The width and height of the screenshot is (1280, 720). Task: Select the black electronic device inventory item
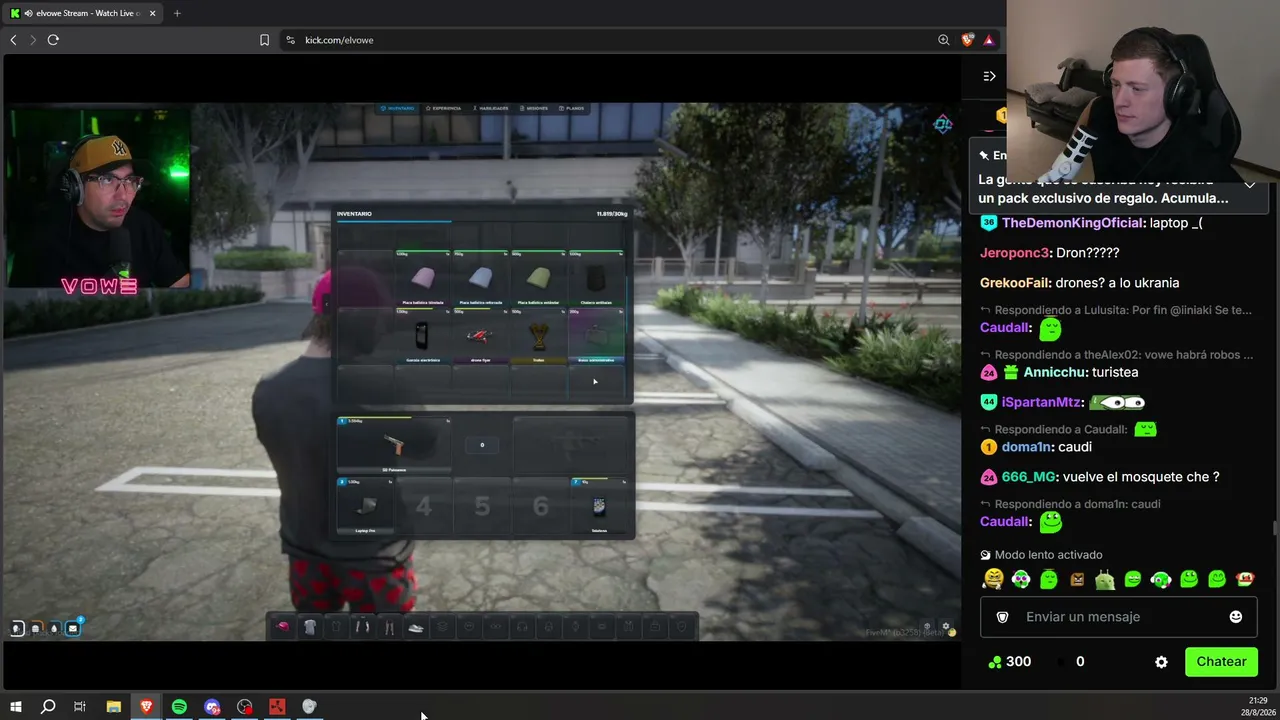click(423, 336)
